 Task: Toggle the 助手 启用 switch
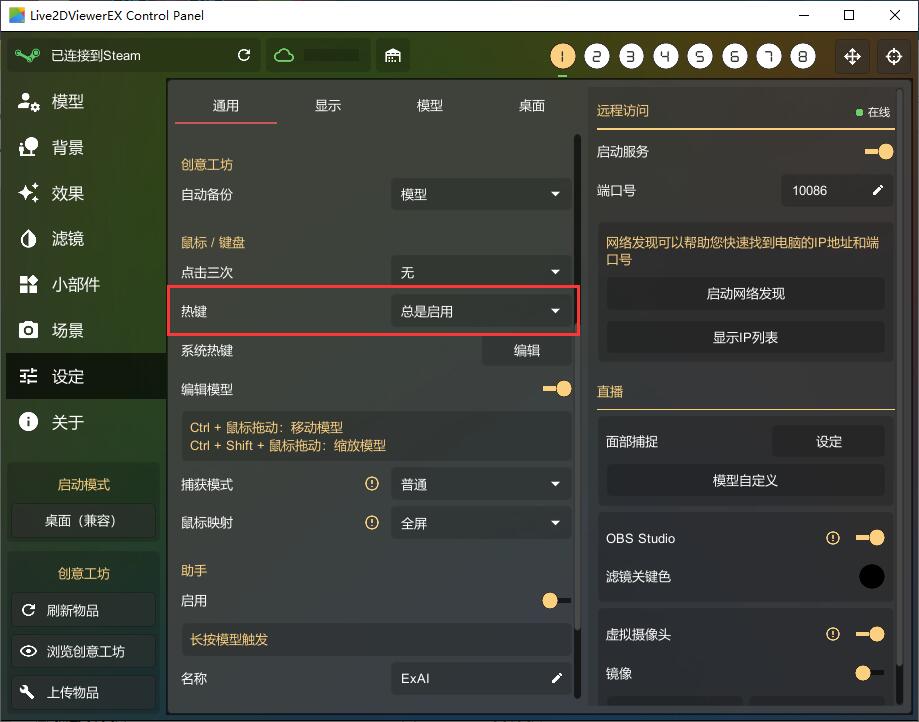point(557,600)
